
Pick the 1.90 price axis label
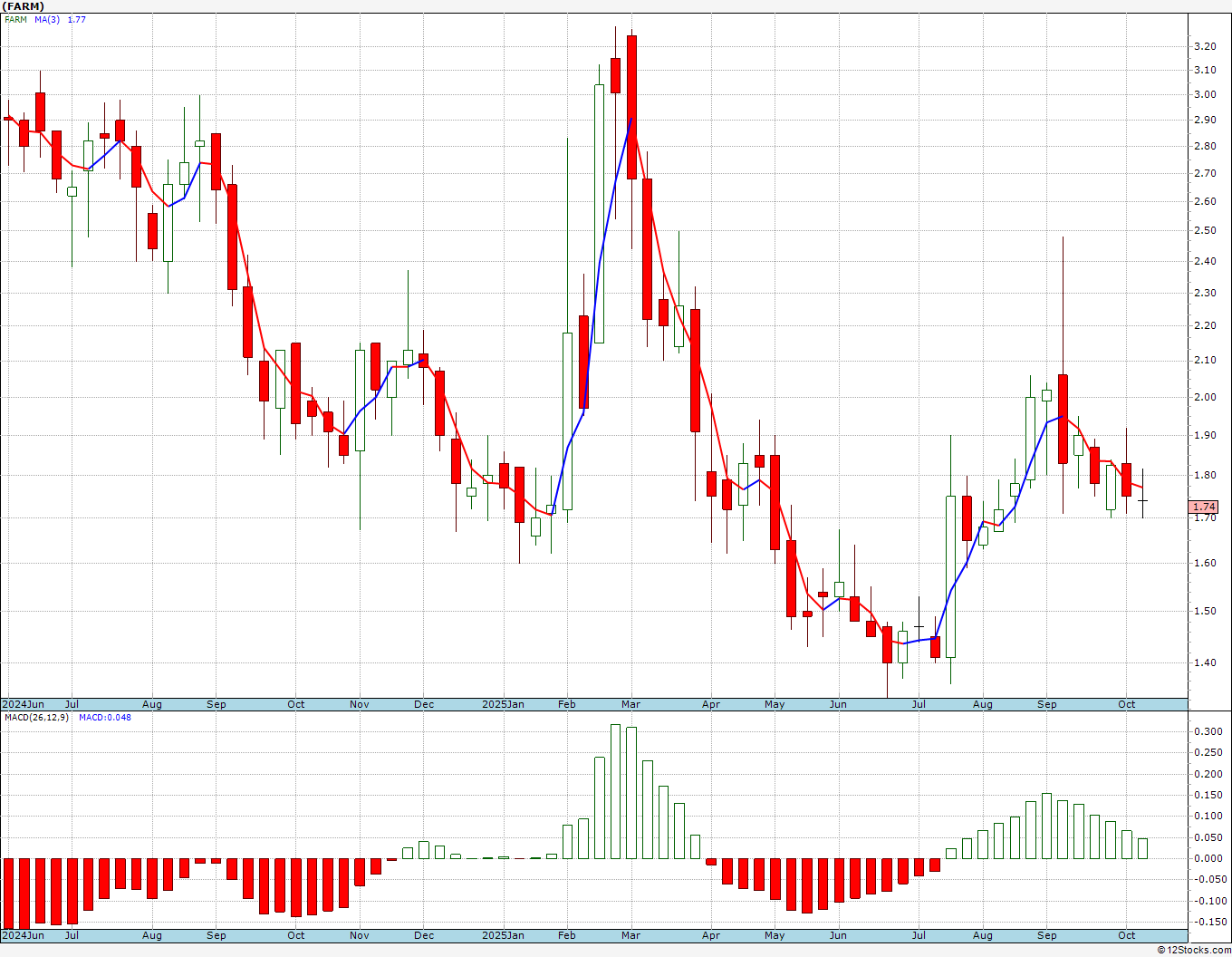click(1205, 436)
